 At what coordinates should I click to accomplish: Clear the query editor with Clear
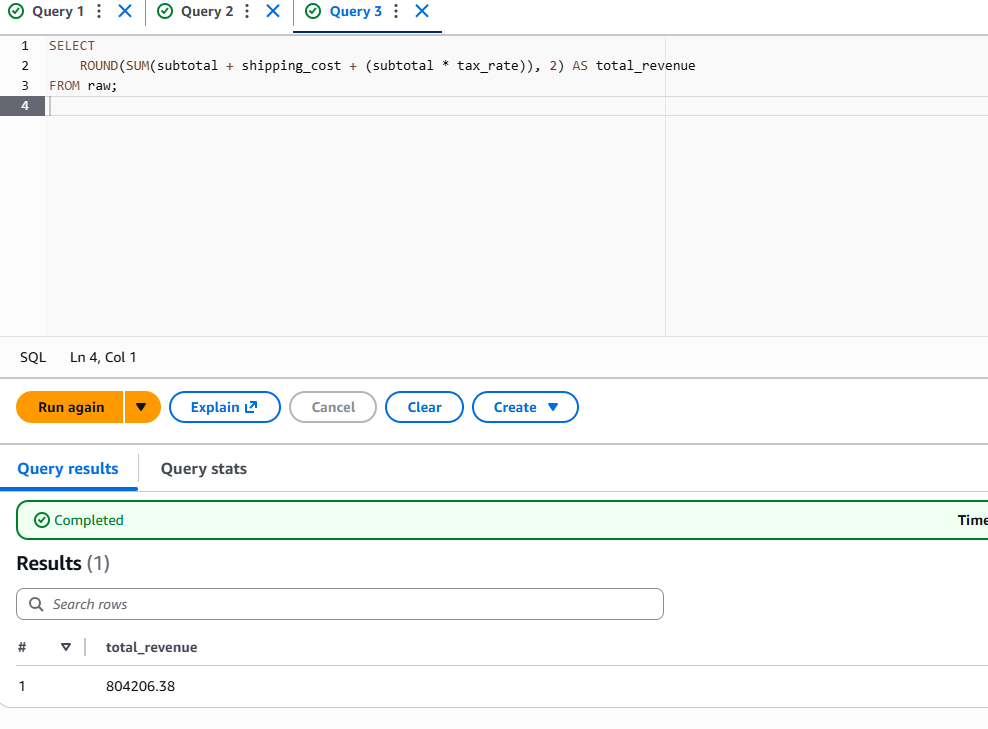[424, 407]
